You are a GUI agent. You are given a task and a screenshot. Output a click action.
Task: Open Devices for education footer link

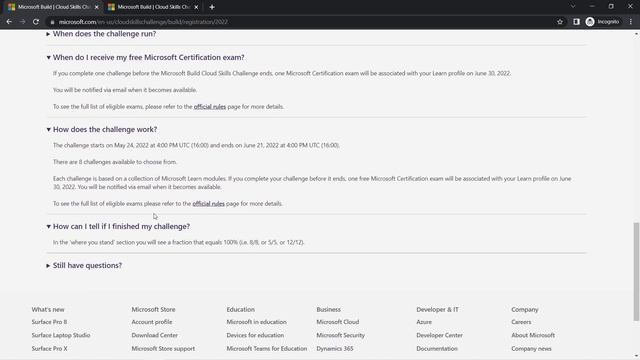tap(255, 335)
